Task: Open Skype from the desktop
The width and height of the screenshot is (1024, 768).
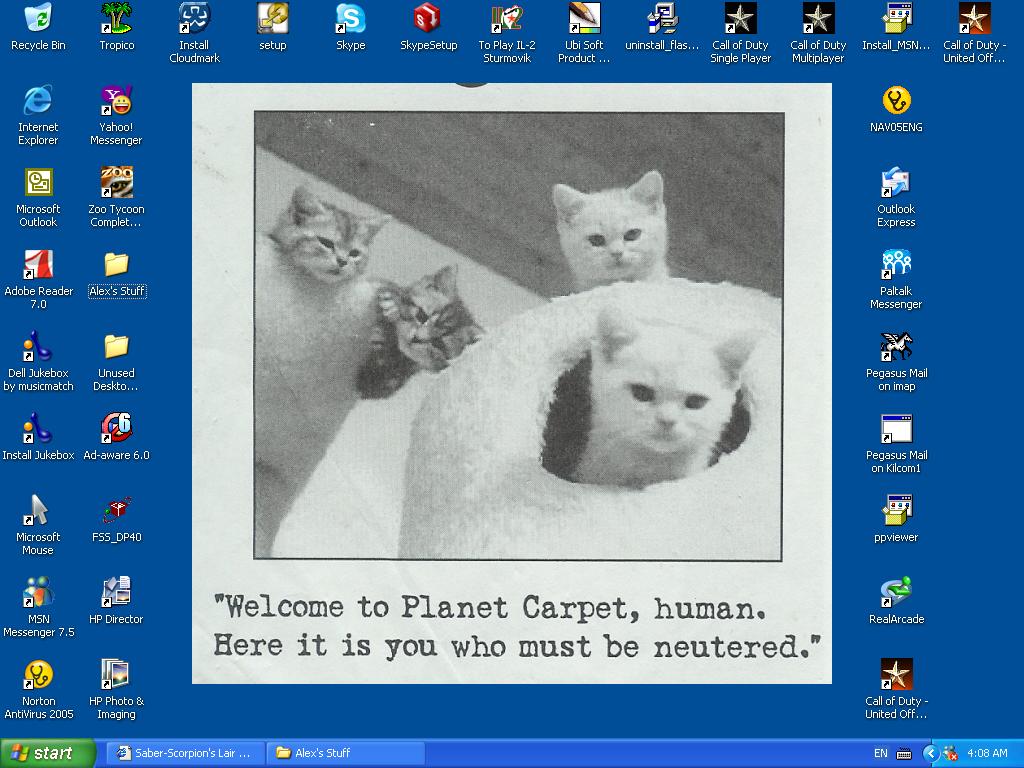Action: [350, 22]
